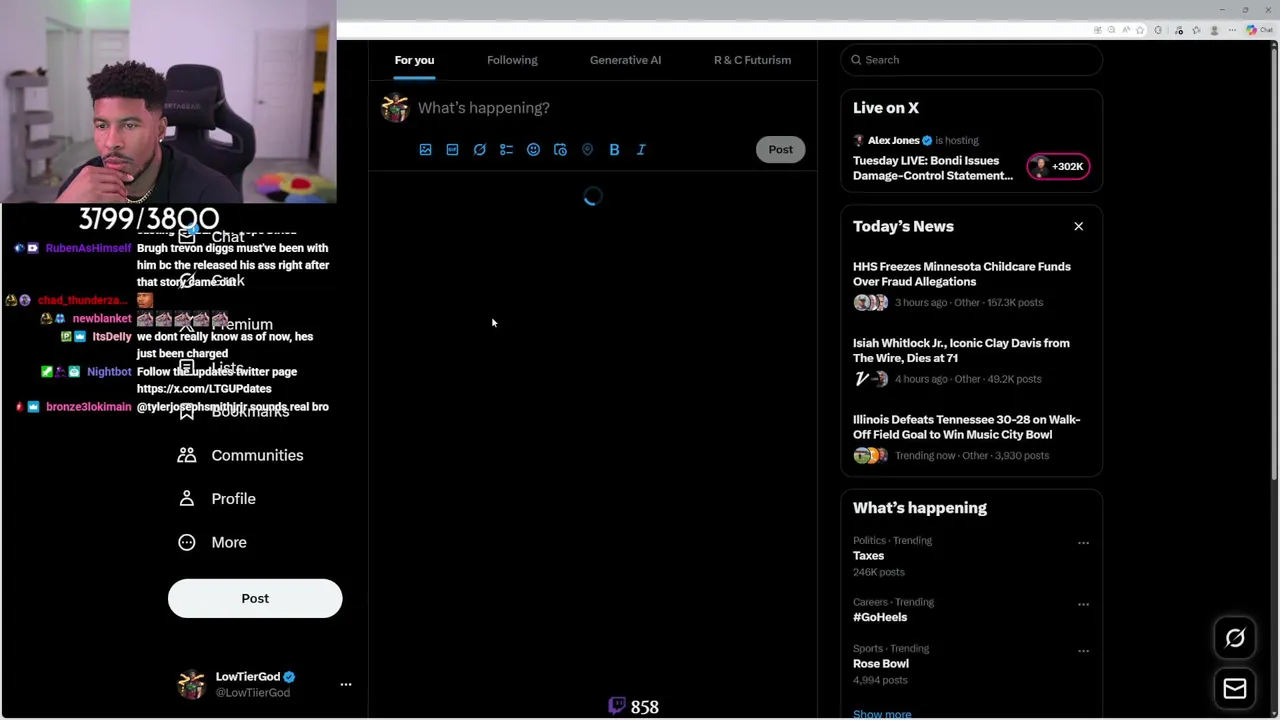
Task: Click Show more under What's happening
Action: click(x=882, y=714)
